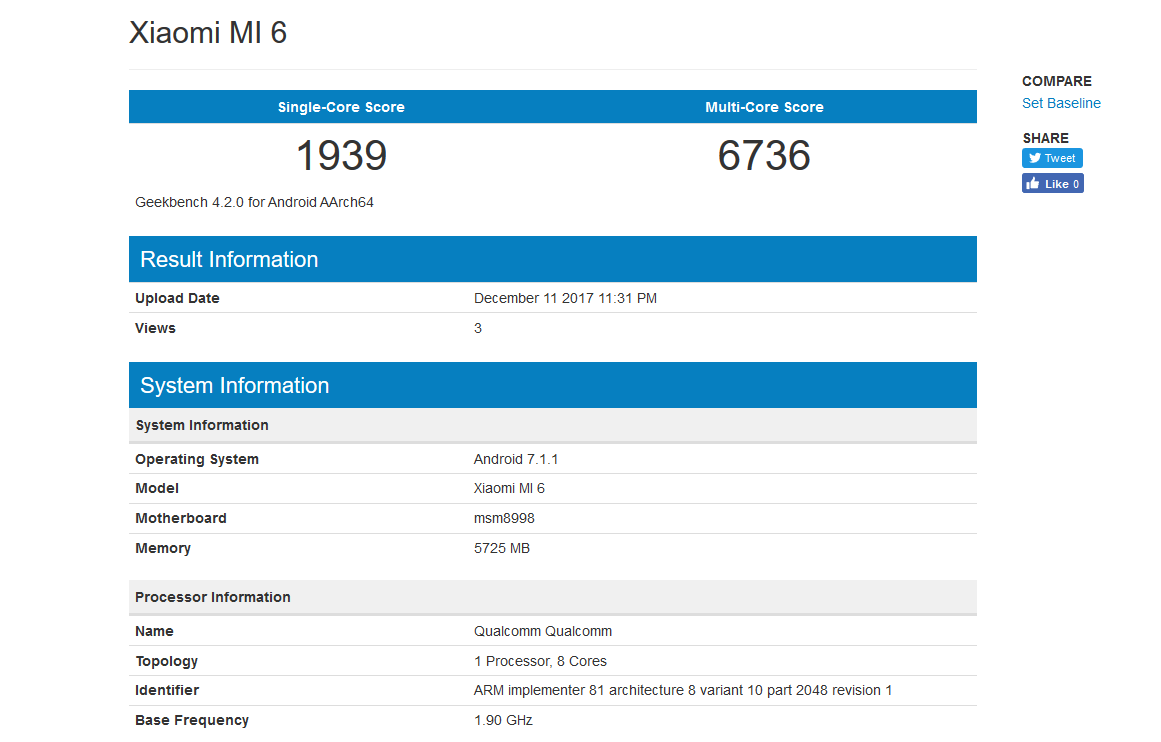Click the Facebook thumbs-up icon
1161x742 pixels.
(x=1033, y=183)
